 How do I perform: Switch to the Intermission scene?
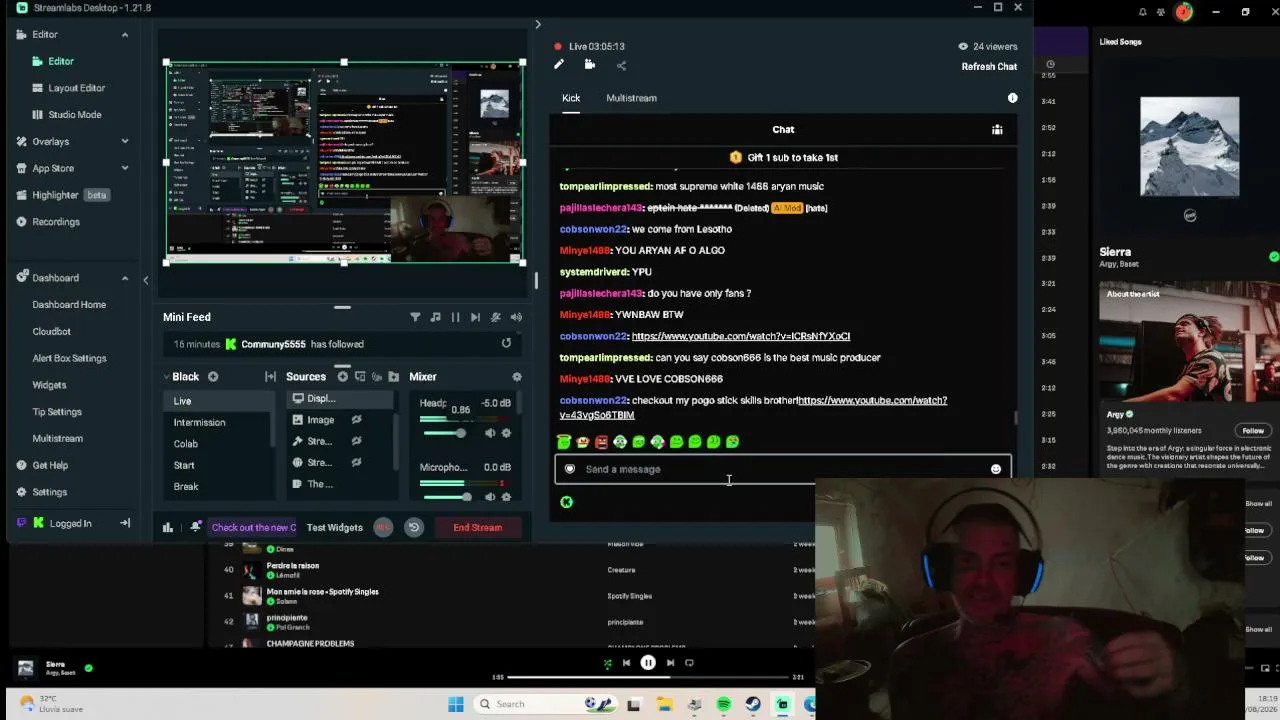(218, 422)
